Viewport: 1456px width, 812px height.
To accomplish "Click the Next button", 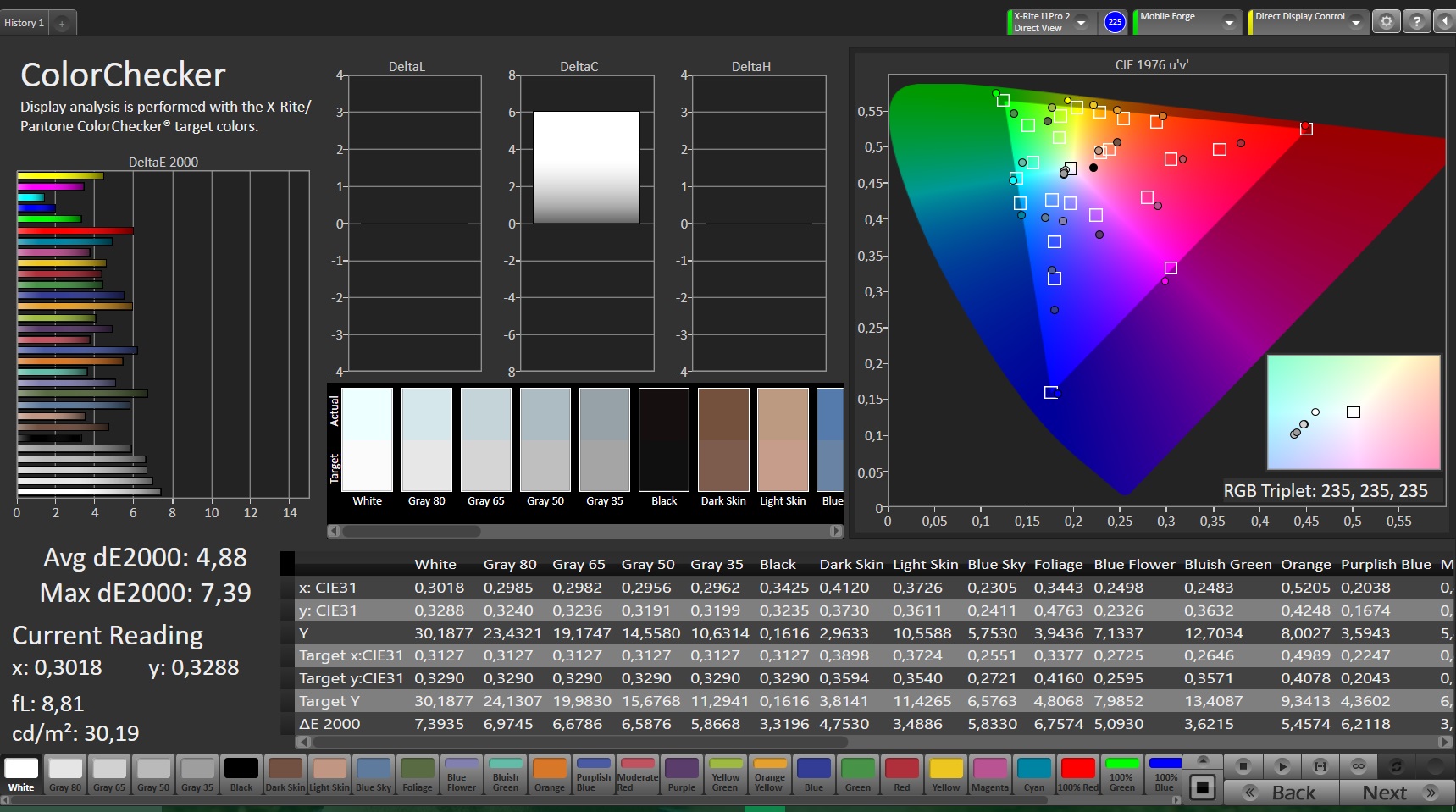I will coord(1397,793).
